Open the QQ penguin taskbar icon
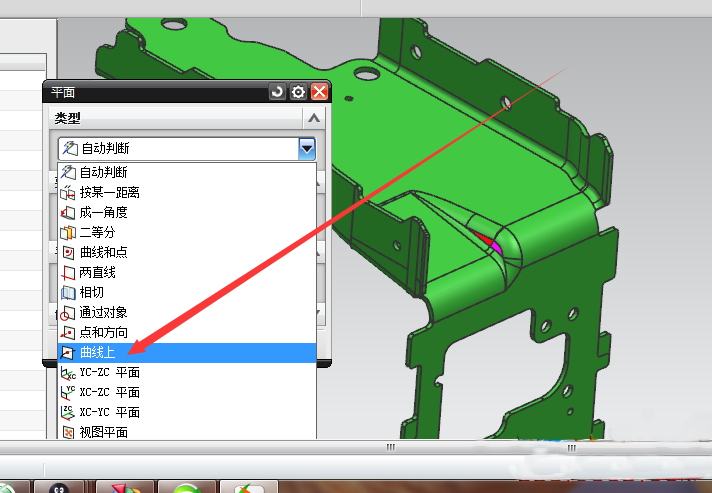This screenshot has width=712, height=493. [58, 487]
